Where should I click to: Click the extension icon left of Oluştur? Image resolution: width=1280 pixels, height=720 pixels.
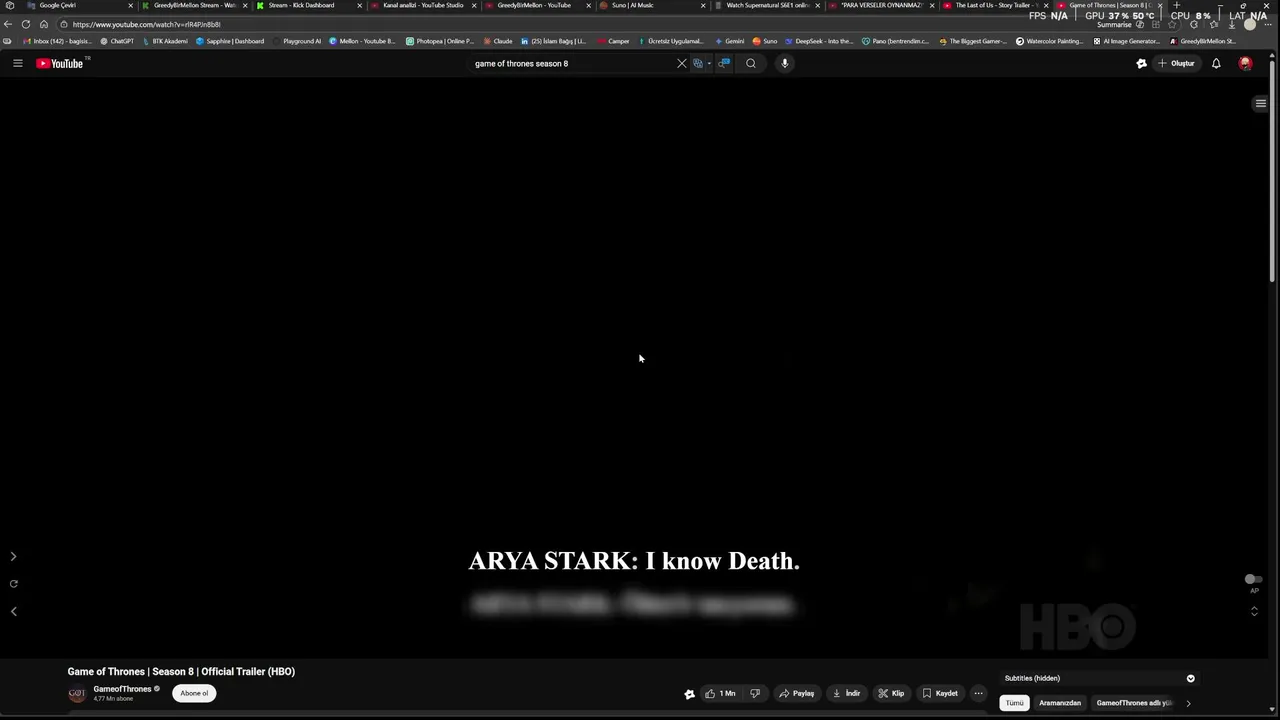[1141, 63]
